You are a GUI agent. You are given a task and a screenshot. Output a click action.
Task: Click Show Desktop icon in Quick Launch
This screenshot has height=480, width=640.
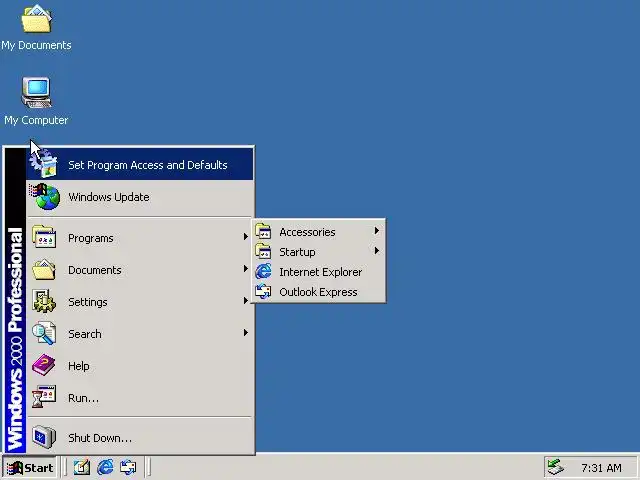pos(82,467)
